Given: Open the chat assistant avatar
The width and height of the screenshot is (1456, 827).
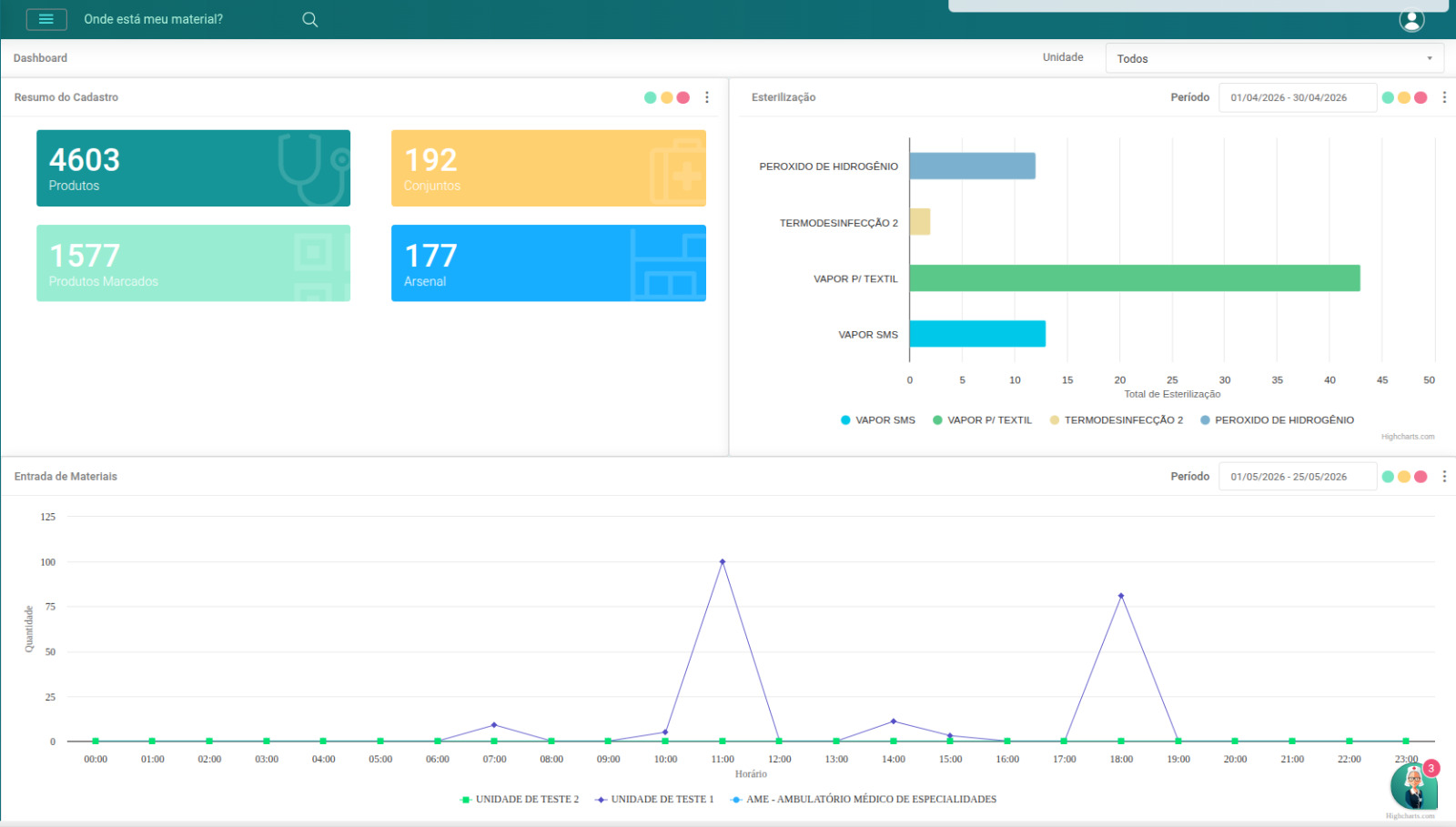Looking at the screenshot, I should [x=1414, y=786].
